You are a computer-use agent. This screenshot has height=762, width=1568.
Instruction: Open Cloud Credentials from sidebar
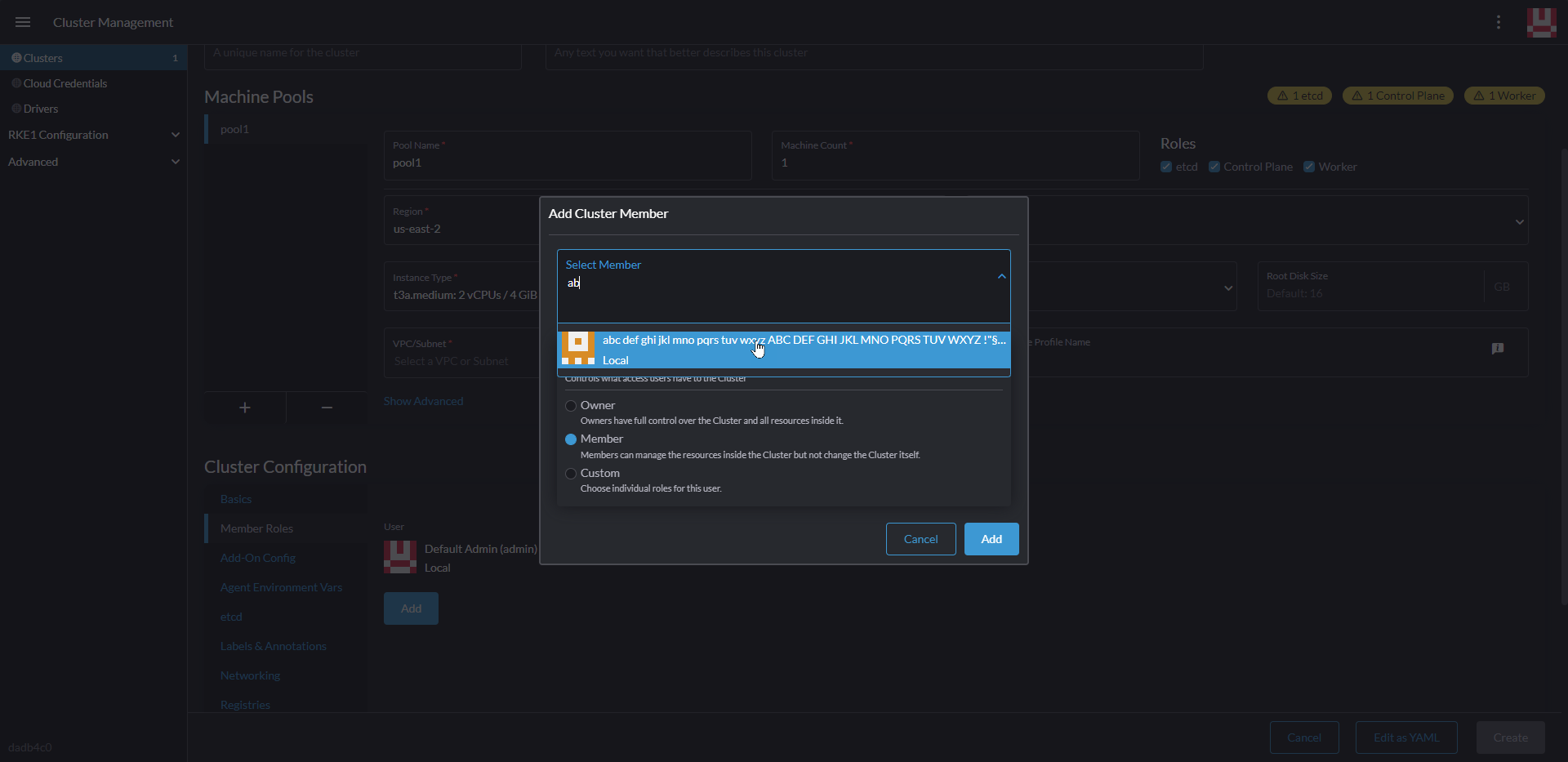[x=65, y=82]
